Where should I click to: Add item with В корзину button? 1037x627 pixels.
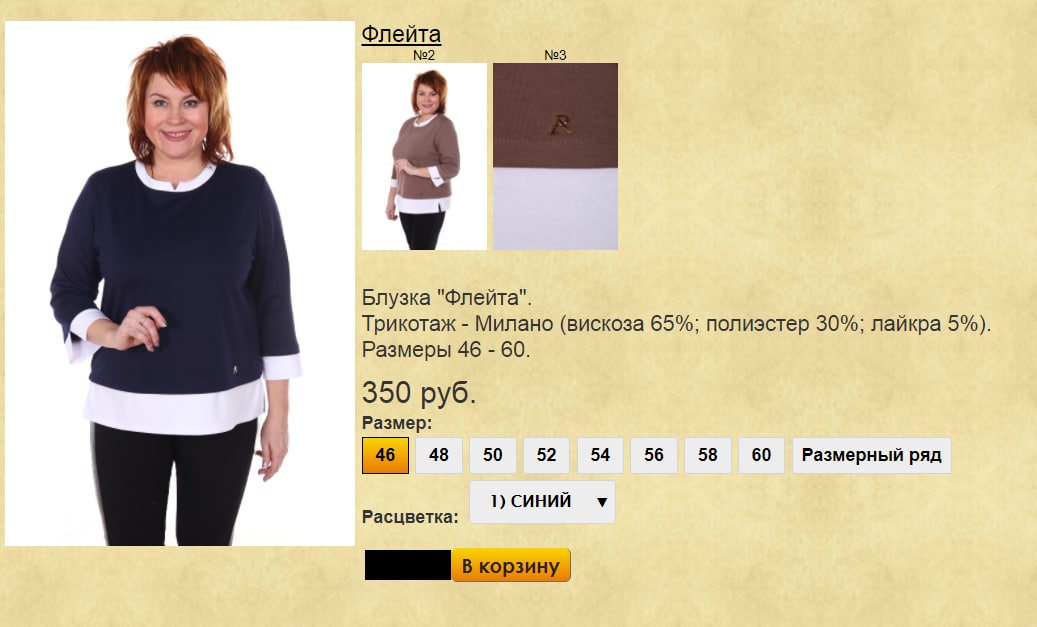(511, 565)
